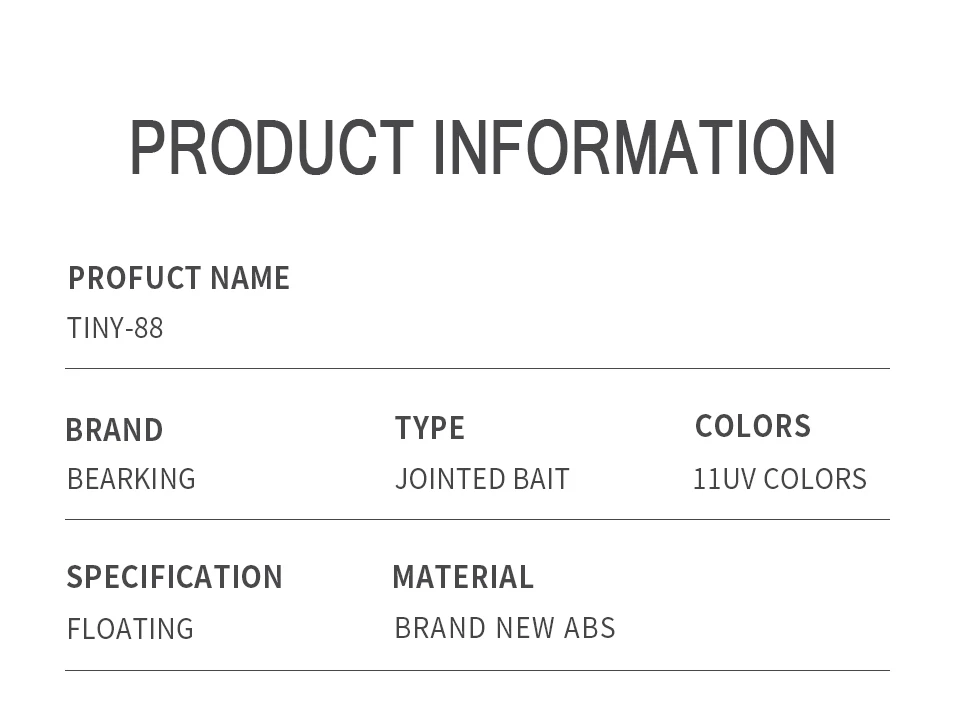Image resolution: width=960 pixels, height=716 pixels.
Task: Select the "11UV COLORS" value text
Action: tap(780, 479)
